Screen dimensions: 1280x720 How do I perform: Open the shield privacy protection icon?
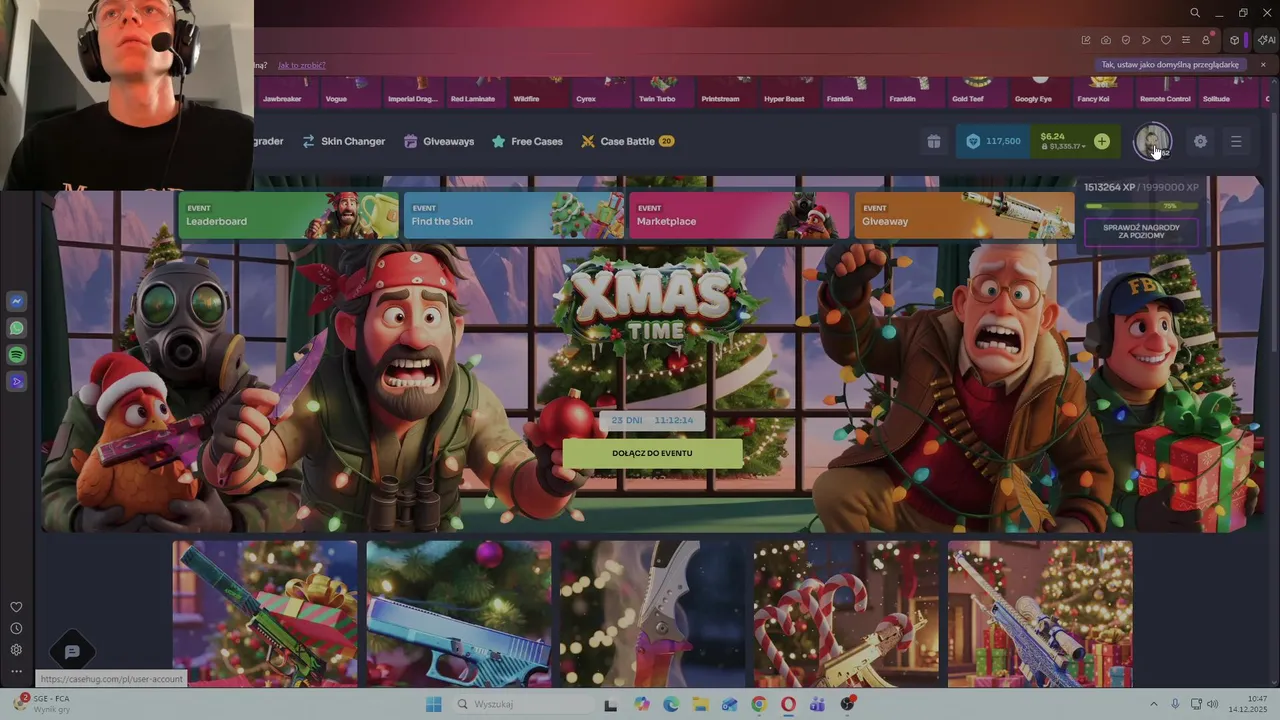pos(1126,40)
